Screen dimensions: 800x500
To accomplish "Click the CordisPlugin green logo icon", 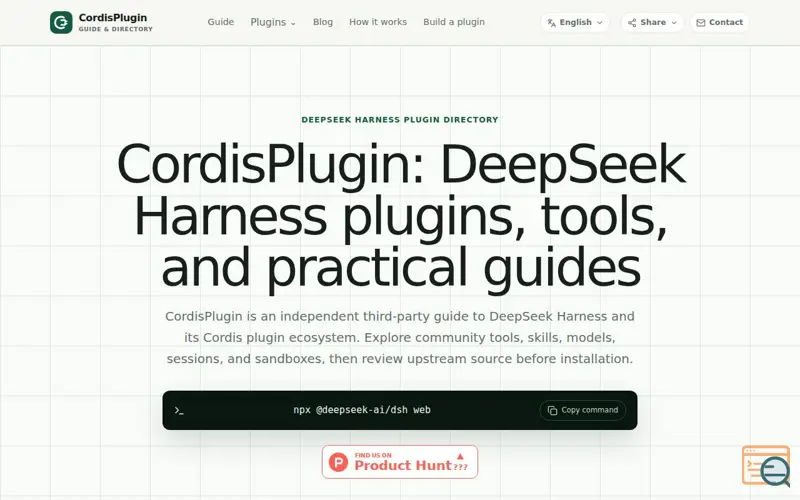I will (61, 22).
